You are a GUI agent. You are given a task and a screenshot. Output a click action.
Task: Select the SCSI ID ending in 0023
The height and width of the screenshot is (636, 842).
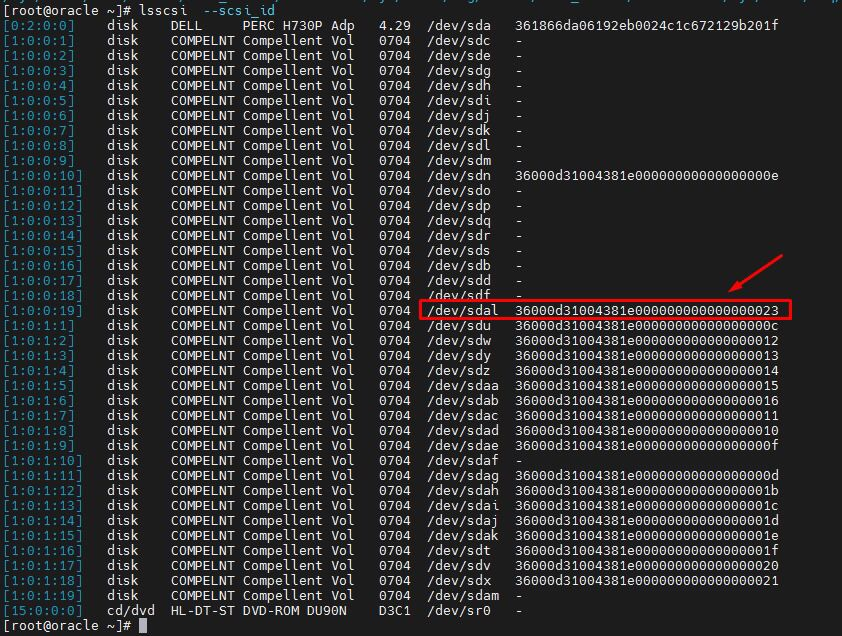click(647, 310)
